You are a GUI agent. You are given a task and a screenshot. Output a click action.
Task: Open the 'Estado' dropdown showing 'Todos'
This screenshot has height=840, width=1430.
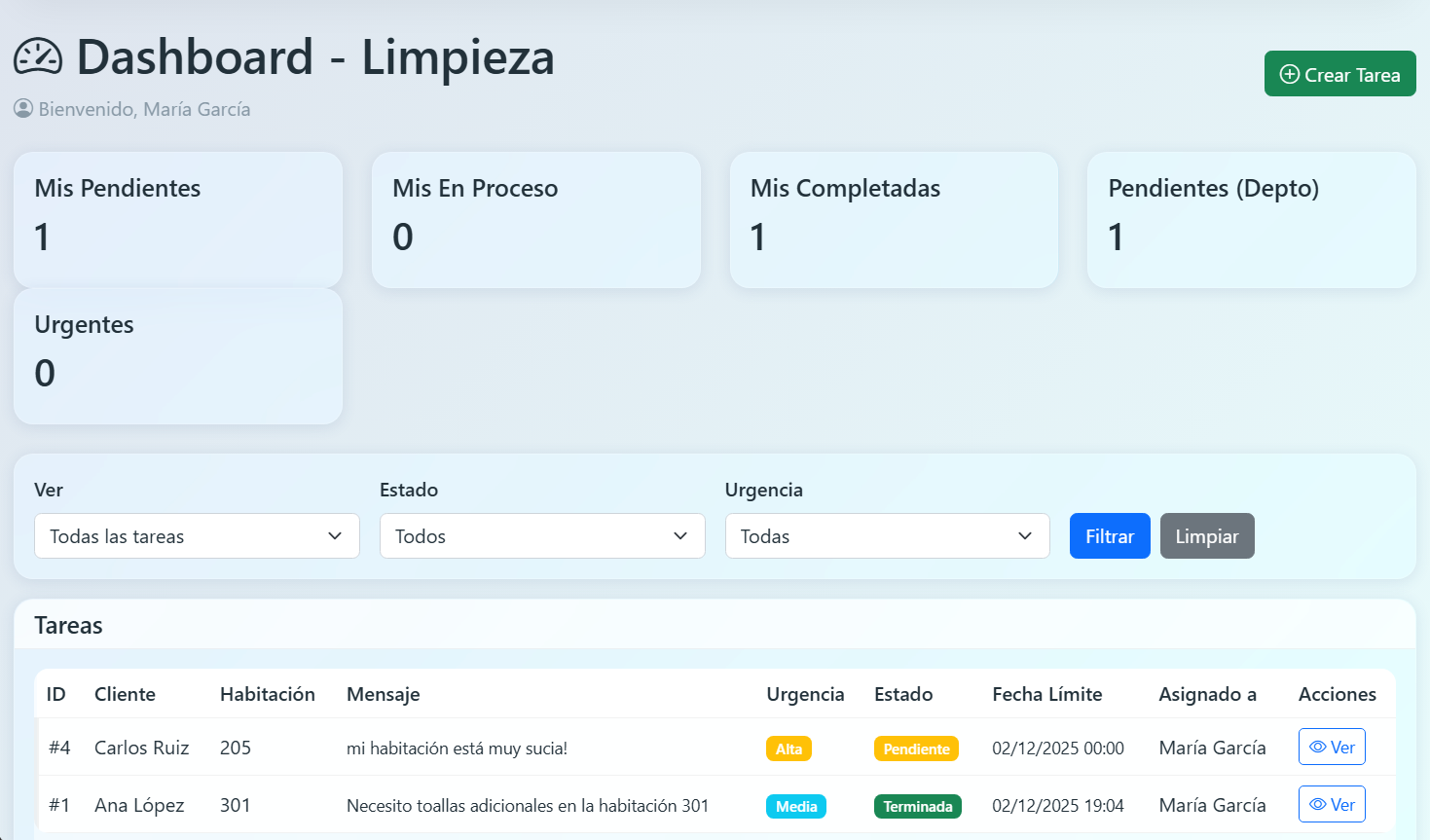[x=542, y=535]
